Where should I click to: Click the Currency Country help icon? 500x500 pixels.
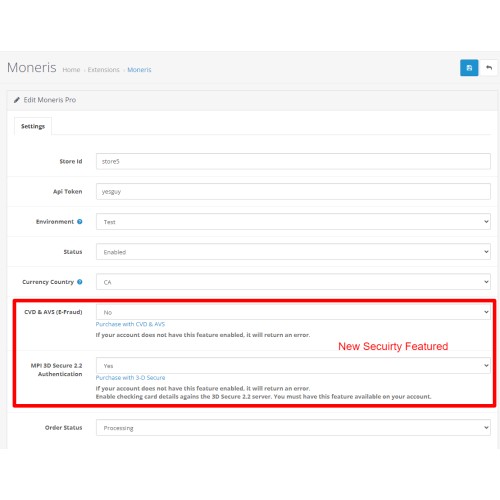pyautogui.click(x=80, y=282)
